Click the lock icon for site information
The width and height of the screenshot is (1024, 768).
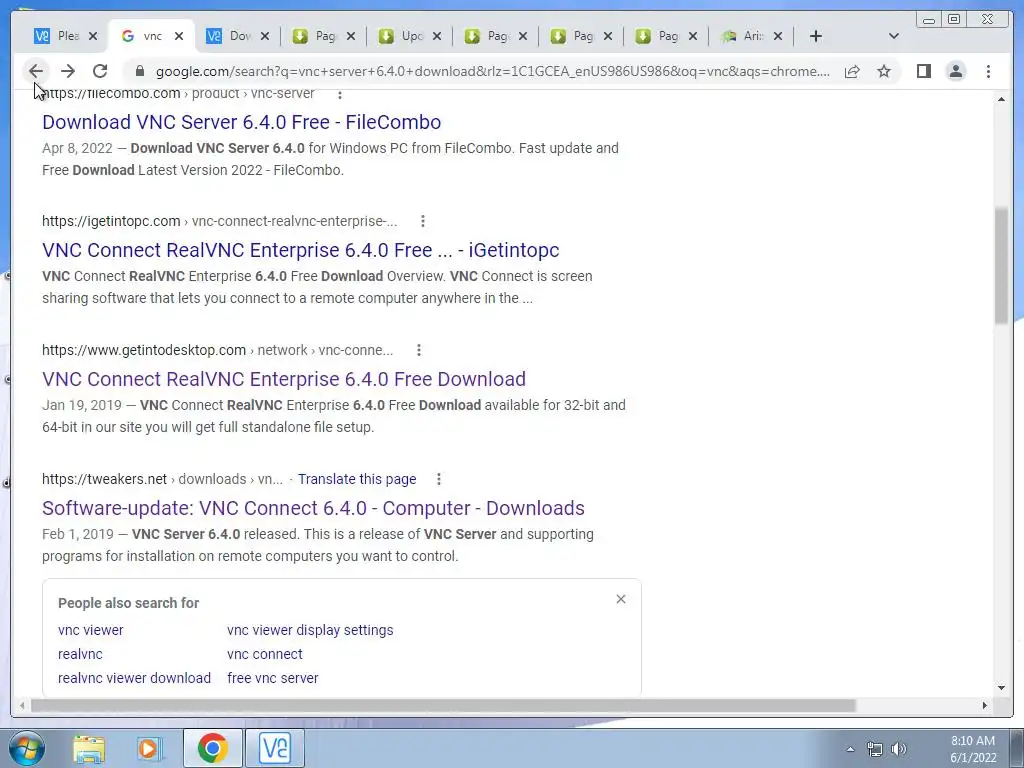(138, 71)
